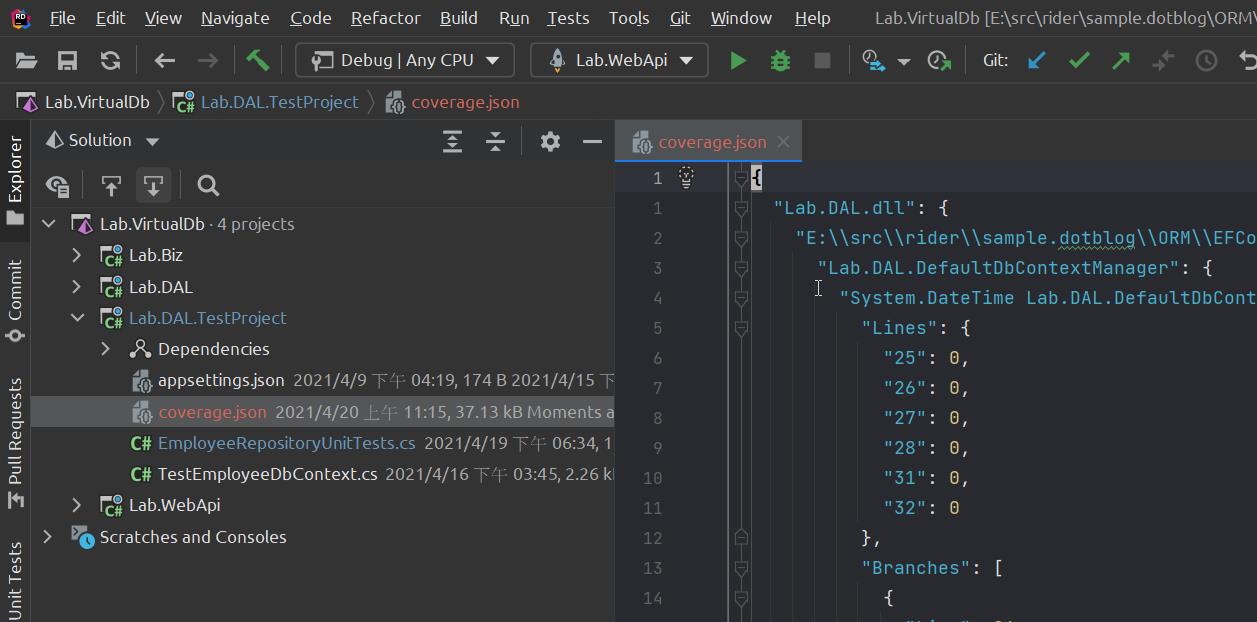The width and height of the screenshot is (1257, 622).
Task: Open the Pull Requests tool window tab
Action: tap(15, 442)
